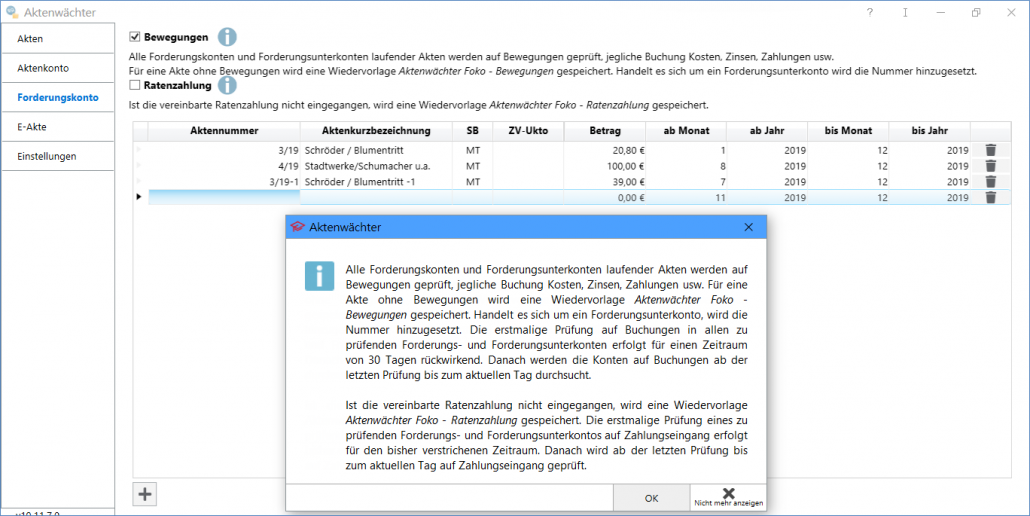
Task: Click the info icon beside Ratenzahlung
Action: [227, 86]
